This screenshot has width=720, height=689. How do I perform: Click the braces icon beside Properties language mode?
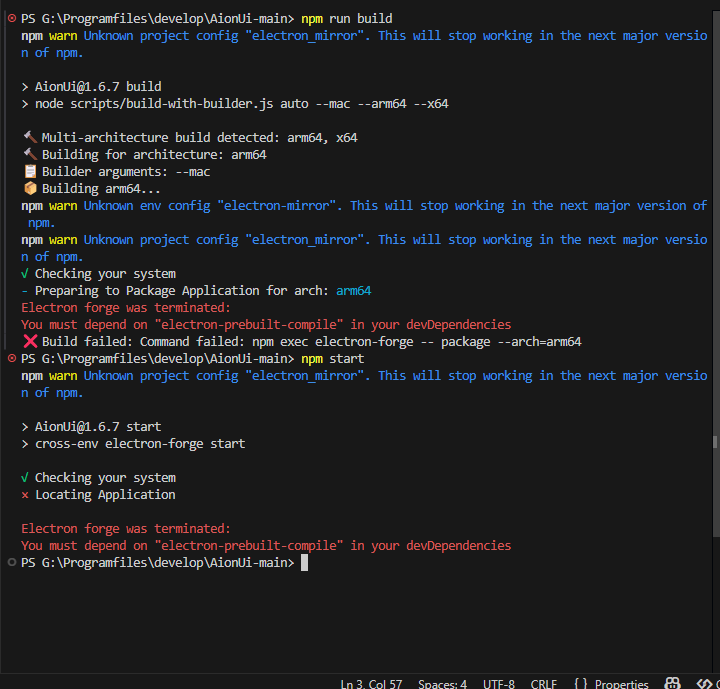(x=581, y=683)
